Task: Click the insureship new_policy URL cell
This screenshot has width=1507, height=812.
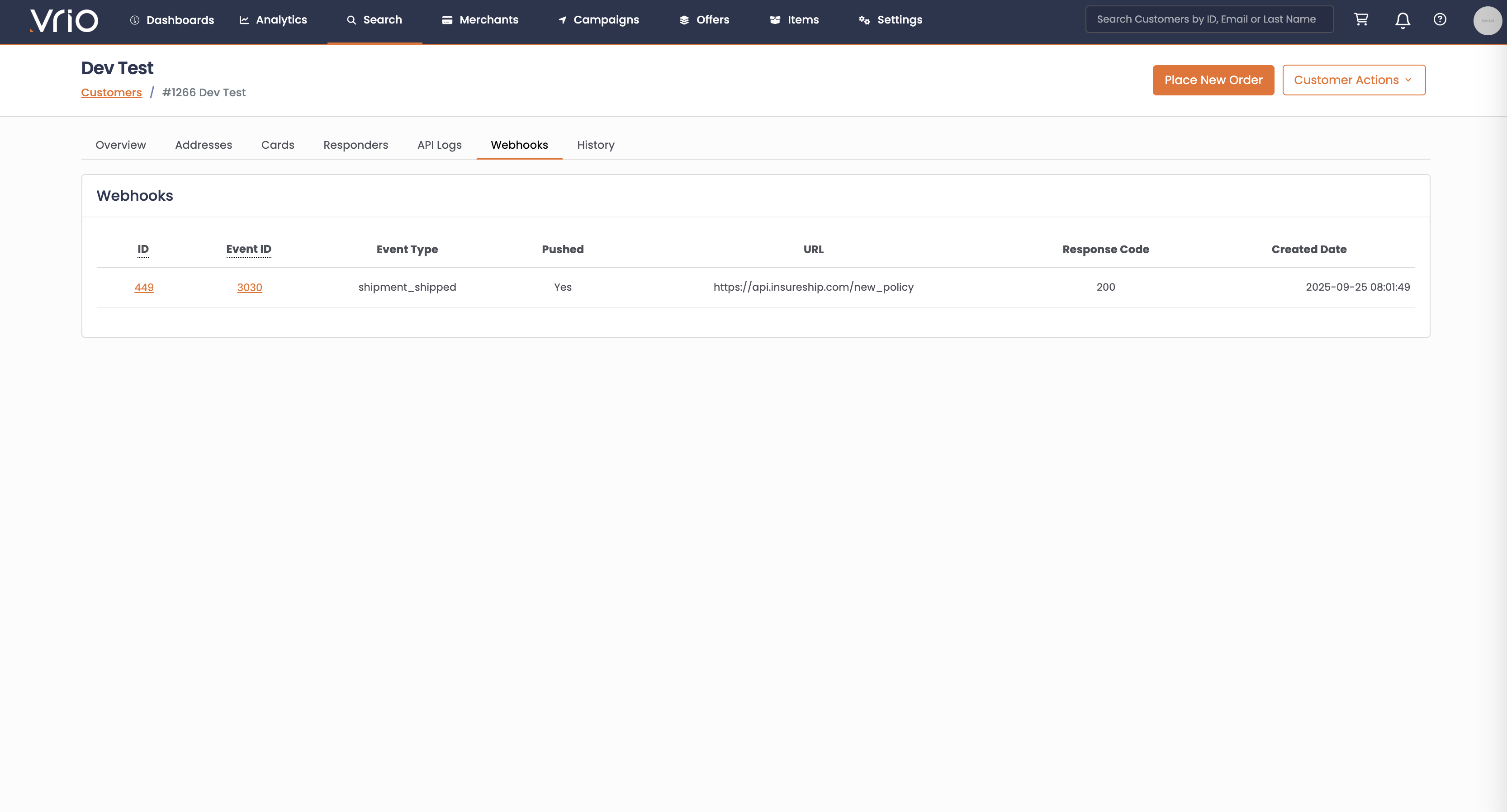Action: [x=813, y=287]
